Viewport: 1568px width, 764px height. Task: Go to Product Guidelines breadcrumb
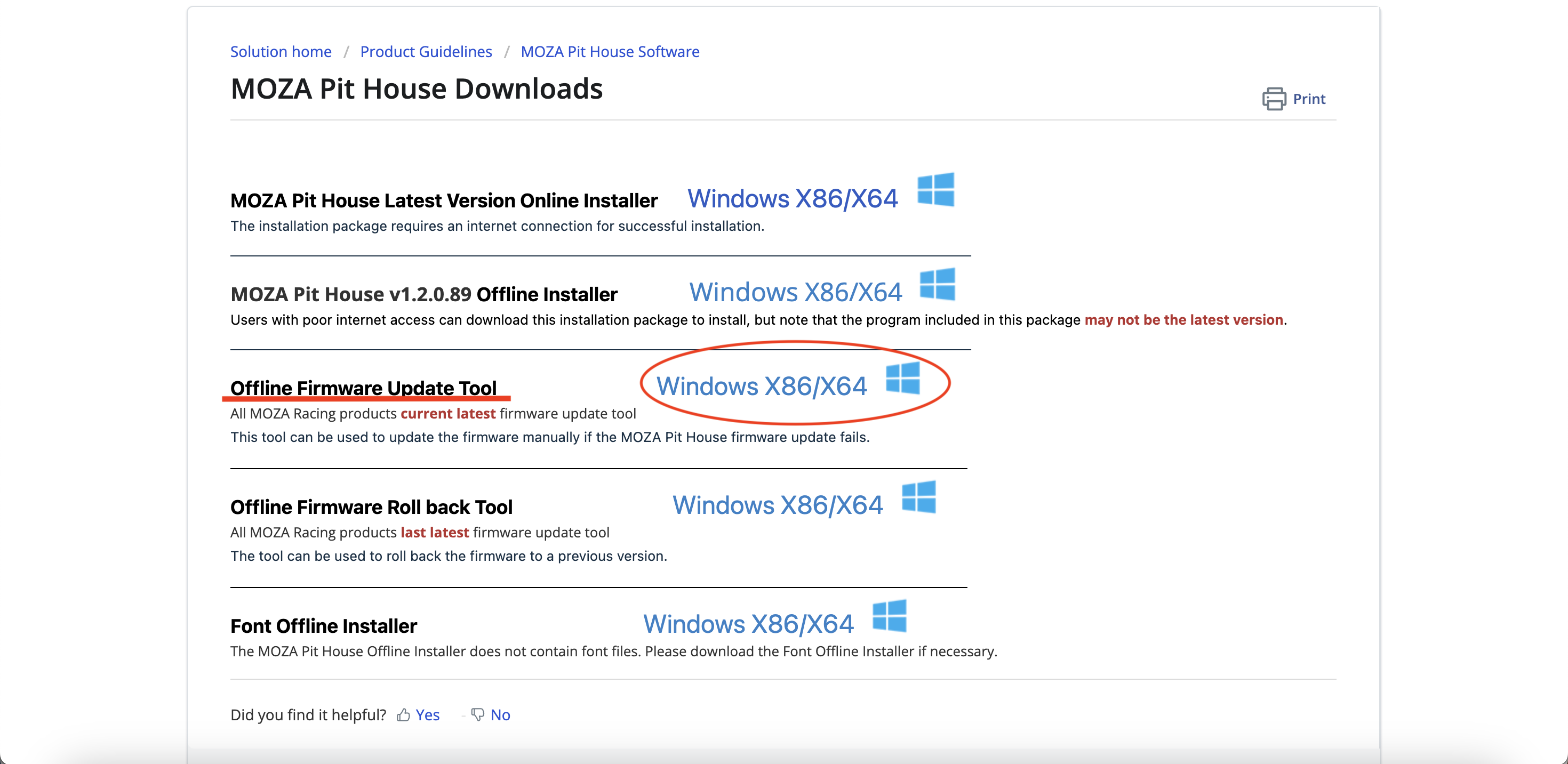click(x=426, y=52)
